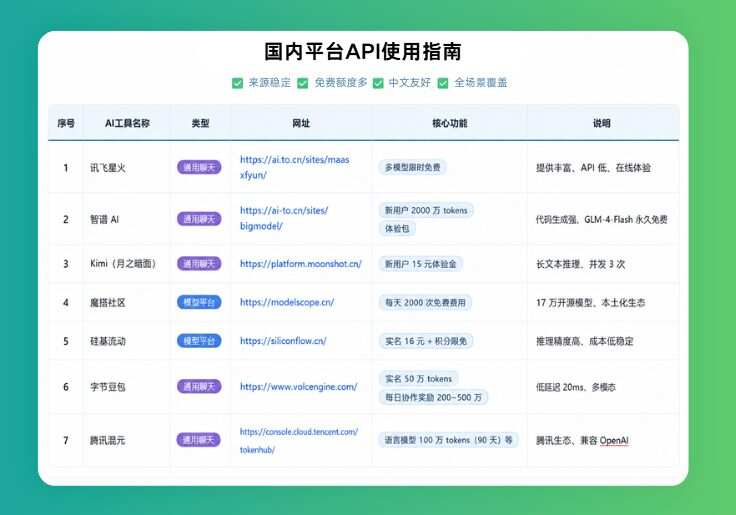Click the 通用聊天 badge in the Kimi row
The height and width of the screenshot is (515, 736).
tap(199, 264)
